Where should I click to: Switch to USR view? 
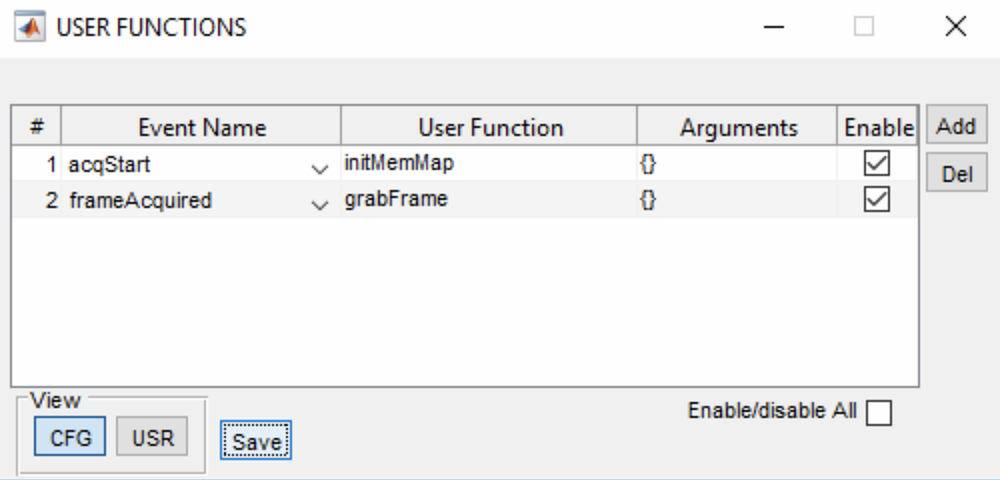[152, 437]
